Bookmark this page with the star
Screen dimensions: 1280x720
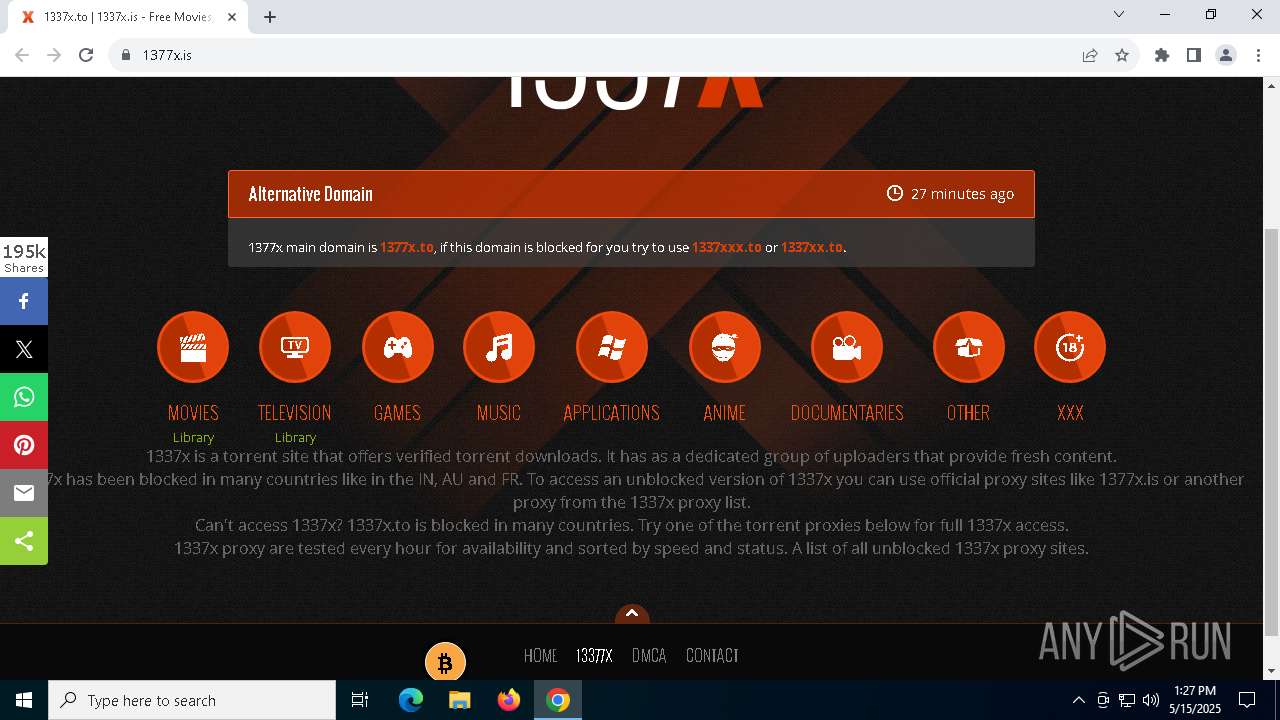click(1122, 55)
